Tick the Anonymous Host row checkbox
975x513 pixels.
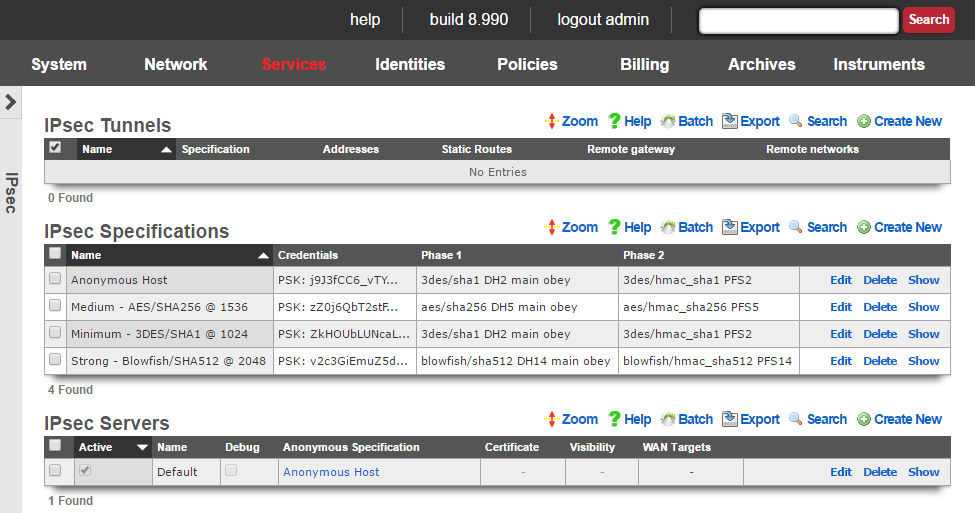click(55, 280)
